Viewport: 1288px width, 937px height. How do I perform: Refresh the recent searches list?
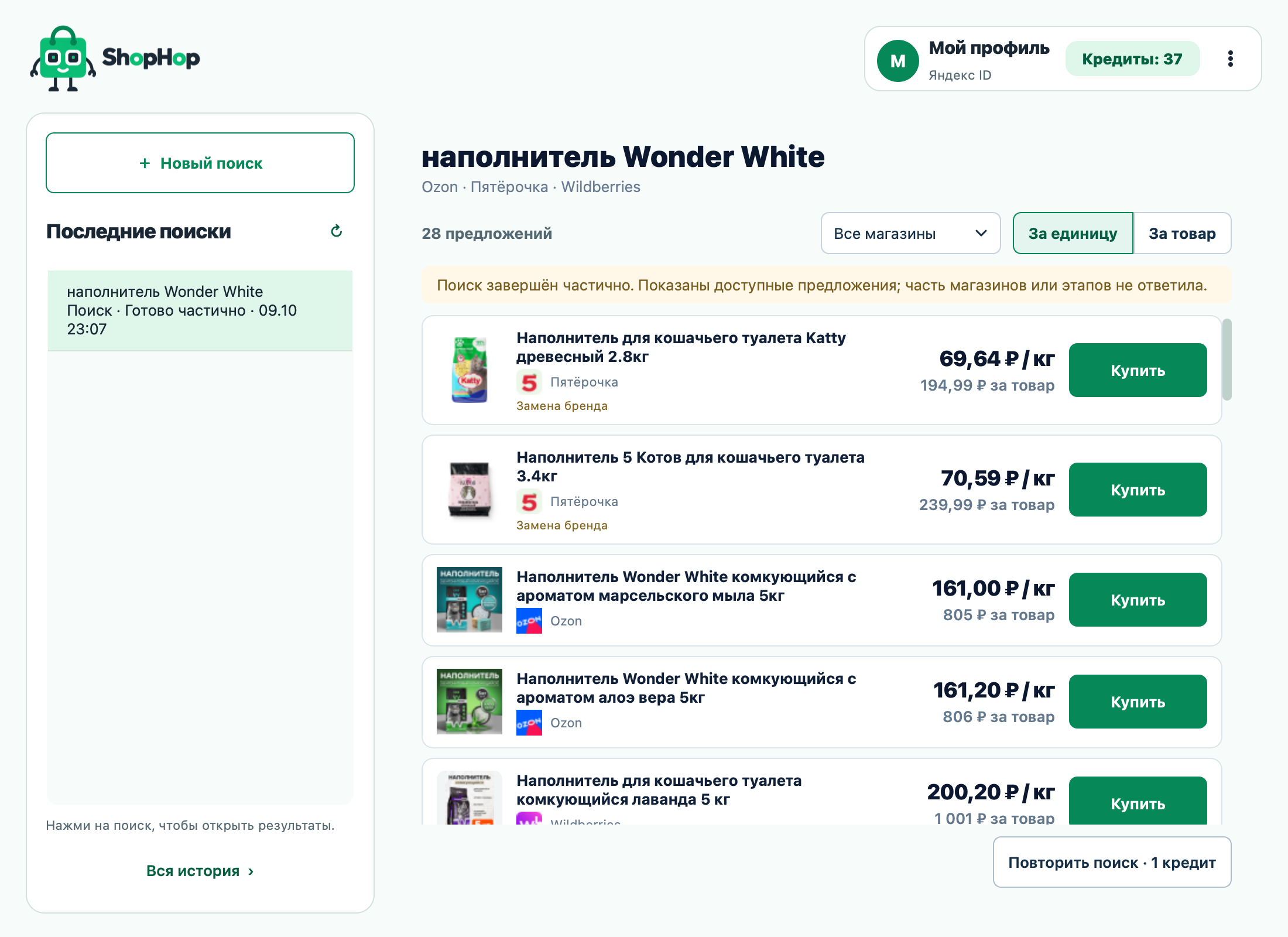(x=336, y=231)
